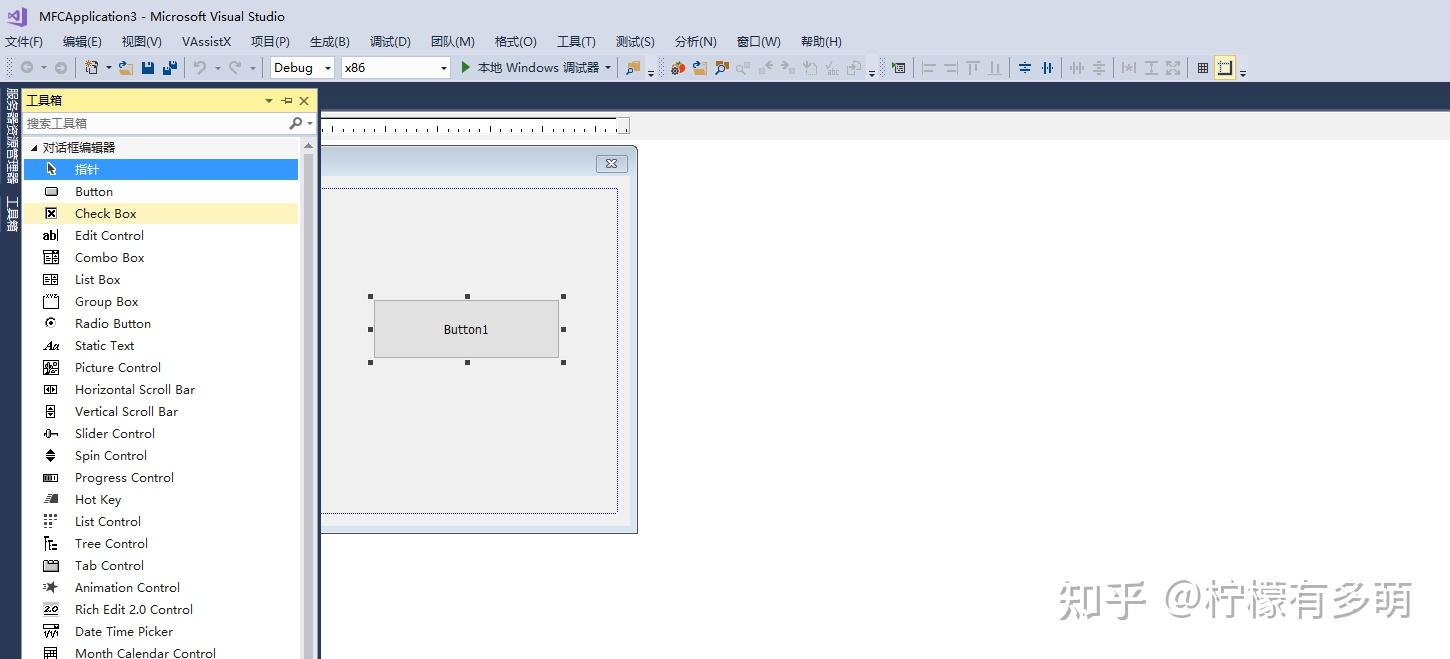
Task: Click the Save All toolbar icon
Action: point(169,67)
